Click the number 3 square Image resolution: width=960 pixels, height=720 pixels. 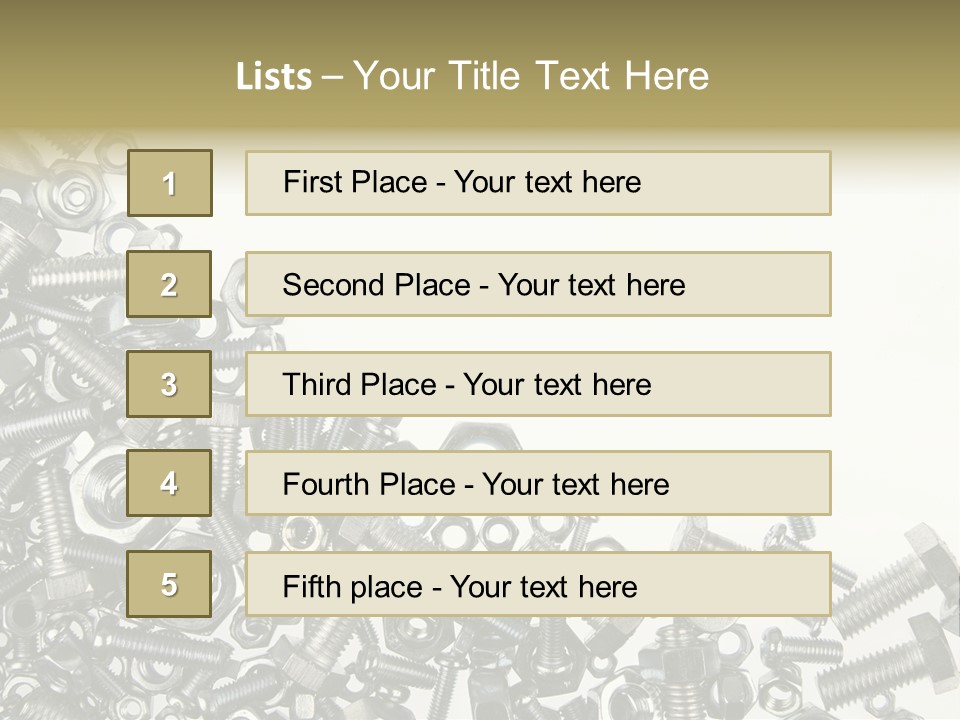(170, 384)
